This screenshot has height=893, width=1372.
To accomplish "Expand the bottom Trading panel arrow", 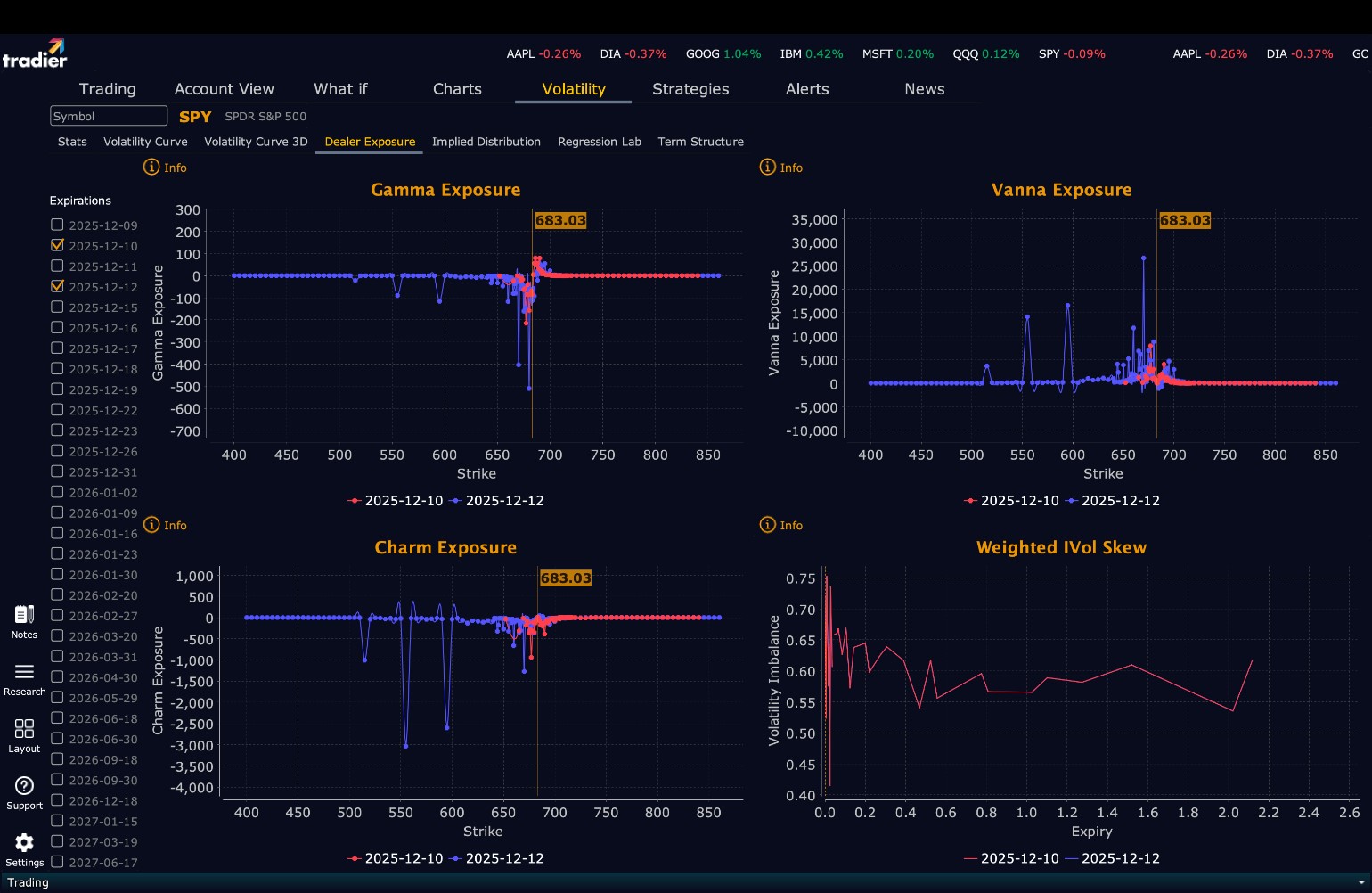I will [1360, 882].
